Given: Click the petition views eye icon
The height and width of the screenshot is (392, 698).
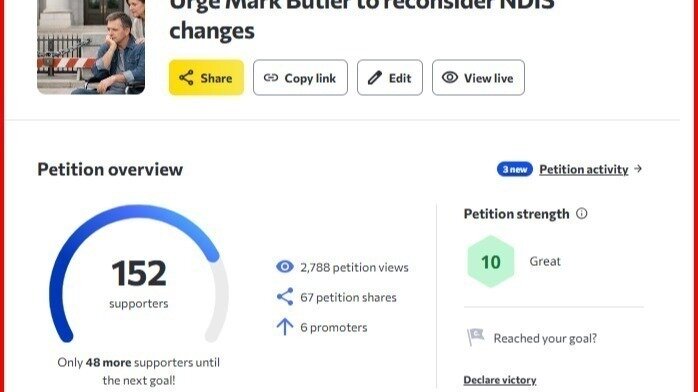Looking at the screenshot, I should [285, 267].
